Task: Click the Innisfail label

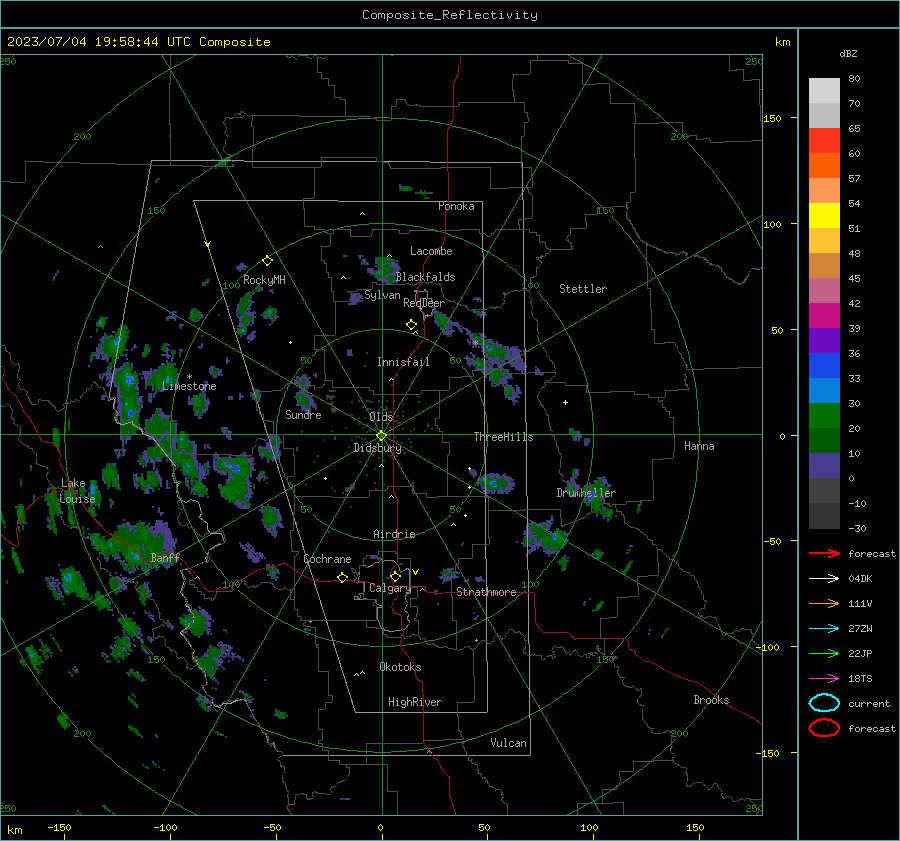Action: (403, 362)
